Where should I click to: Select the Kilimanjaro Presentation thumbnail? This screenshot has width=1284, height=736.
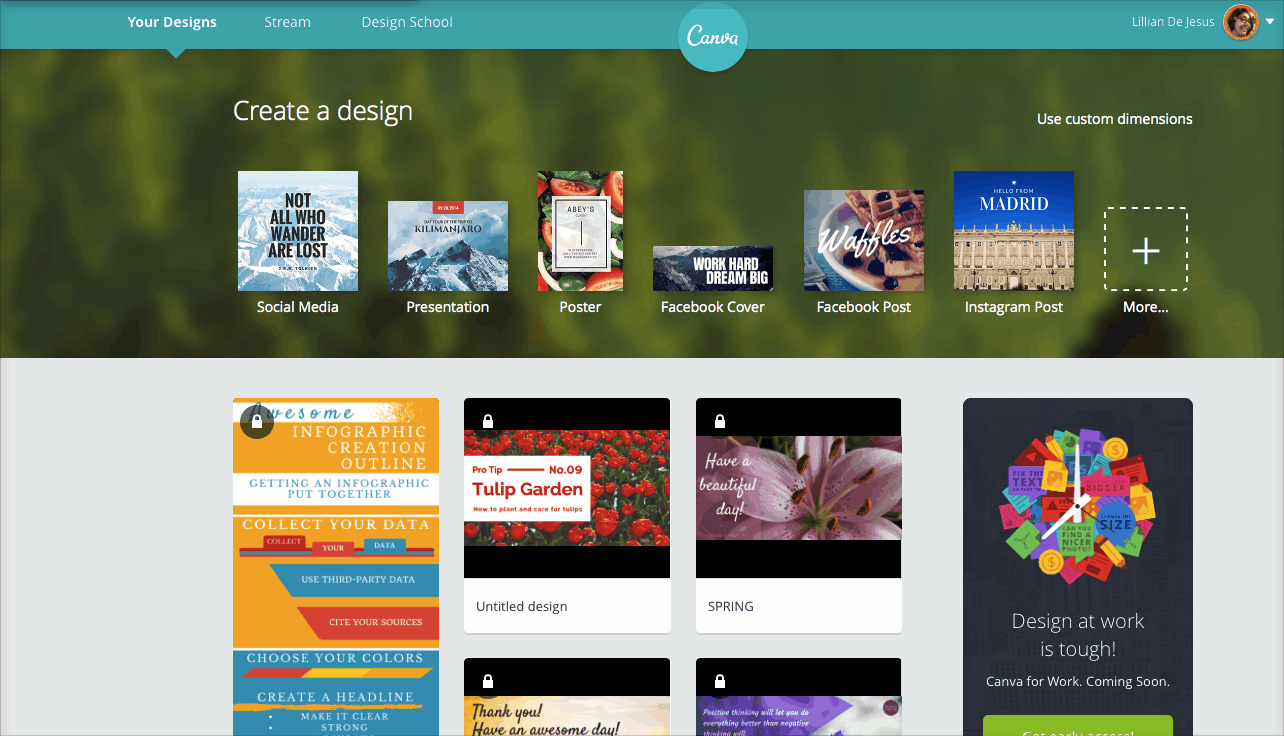click(x=448, y=246)
